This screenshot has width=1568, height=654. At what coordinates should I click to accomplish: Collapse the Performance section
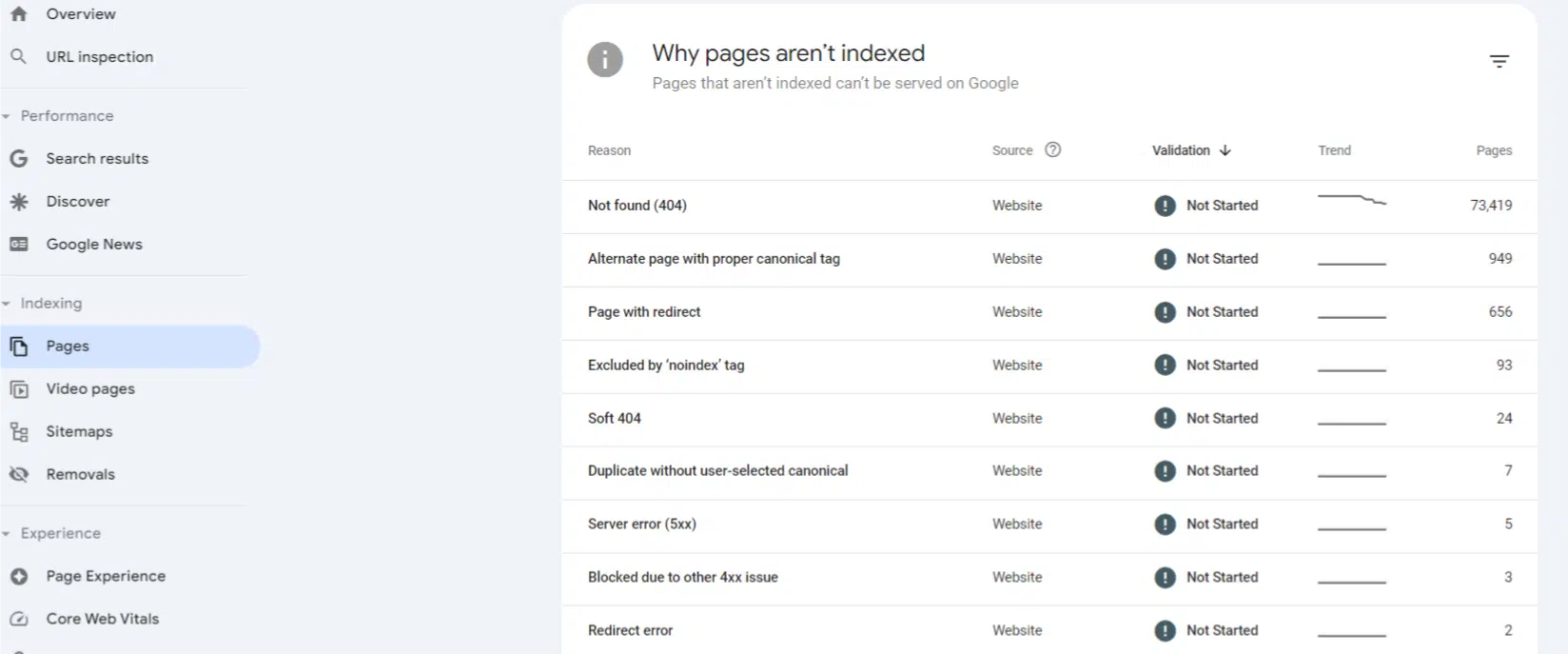point(7,116)
